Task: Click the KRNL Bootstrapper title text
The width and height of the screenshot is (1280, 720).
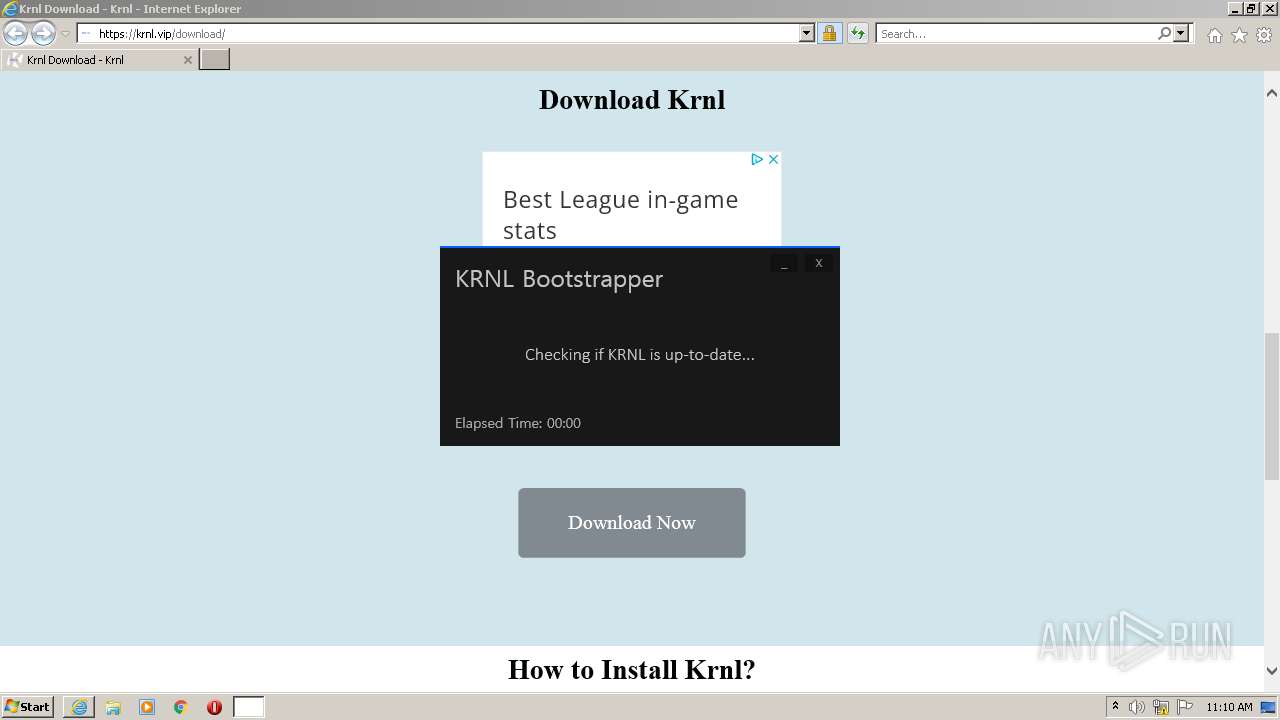Action: [559, 279]
